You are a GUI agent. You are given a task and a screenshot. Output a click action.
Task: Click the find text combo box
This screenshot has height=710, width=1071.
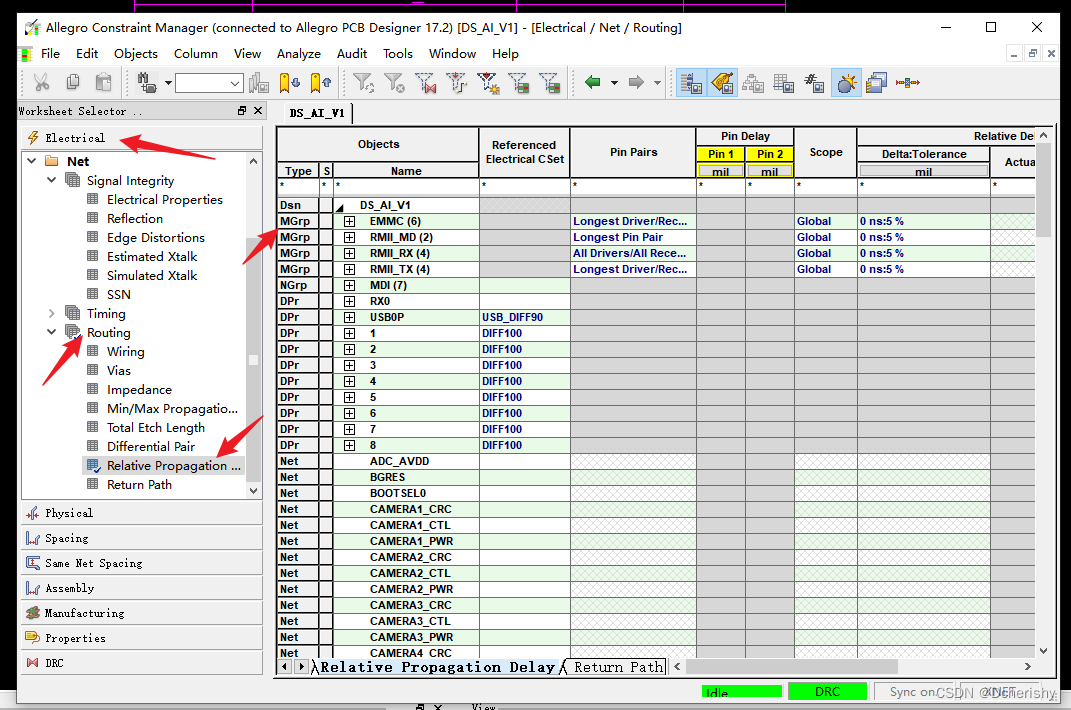pos(208,83)
